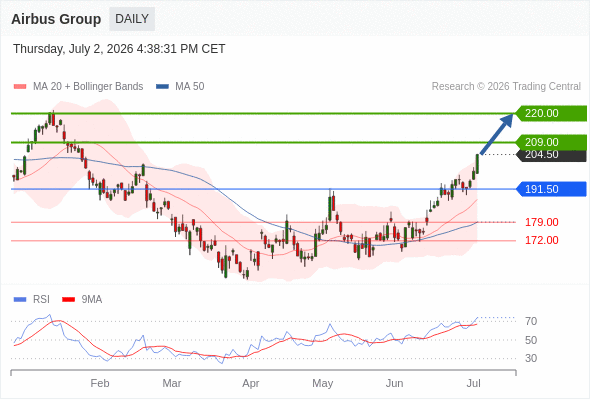Click the MA 50 legend label
Screen dimensions: 590x400
click(x=190, y=87)
